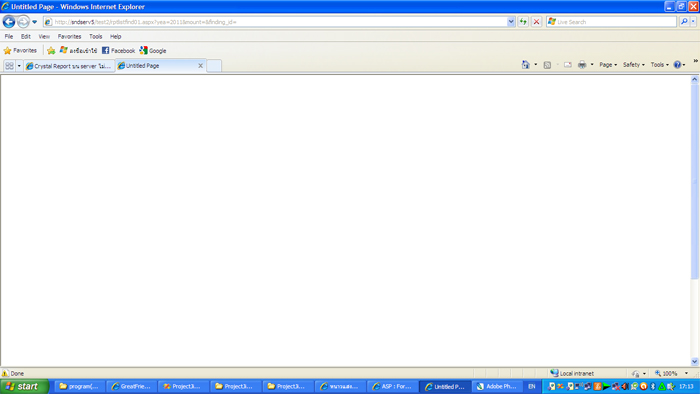Click the Local intranet zone indicator
Image resolution: width=700 pixels, height=394 pixels.
point(572,373)
